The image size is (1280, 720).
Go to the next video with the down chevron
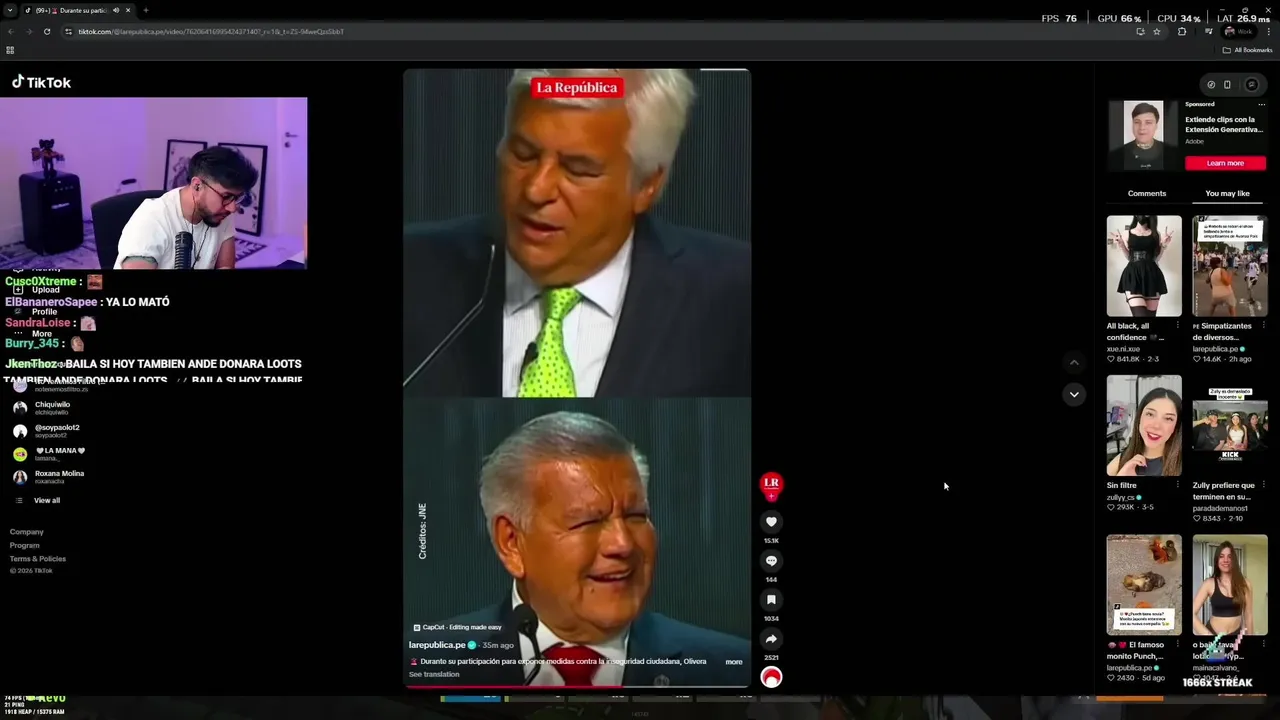[1074, 394]
